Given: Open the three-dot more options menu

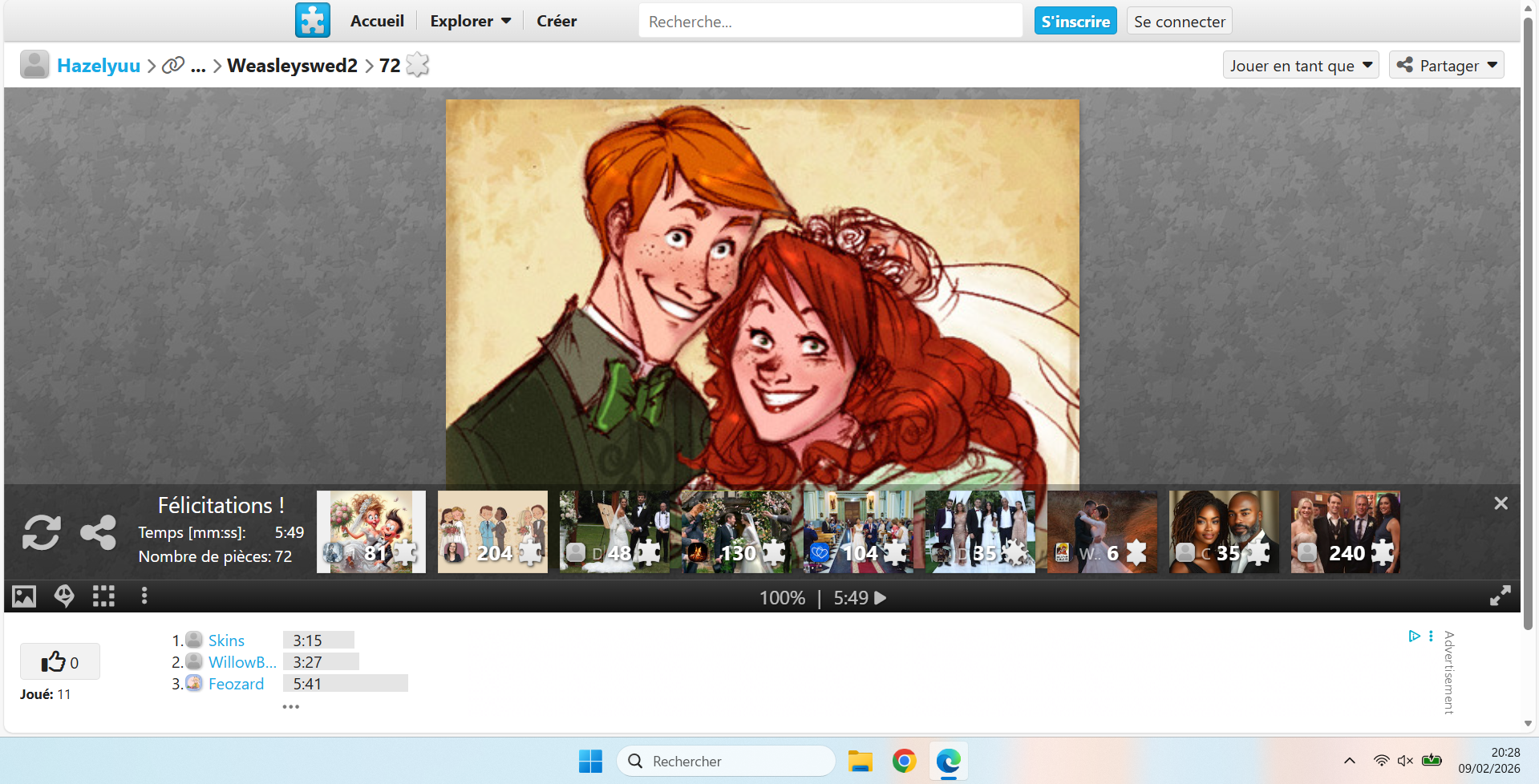Looking at the screenshot, I should tap(144, 596).
